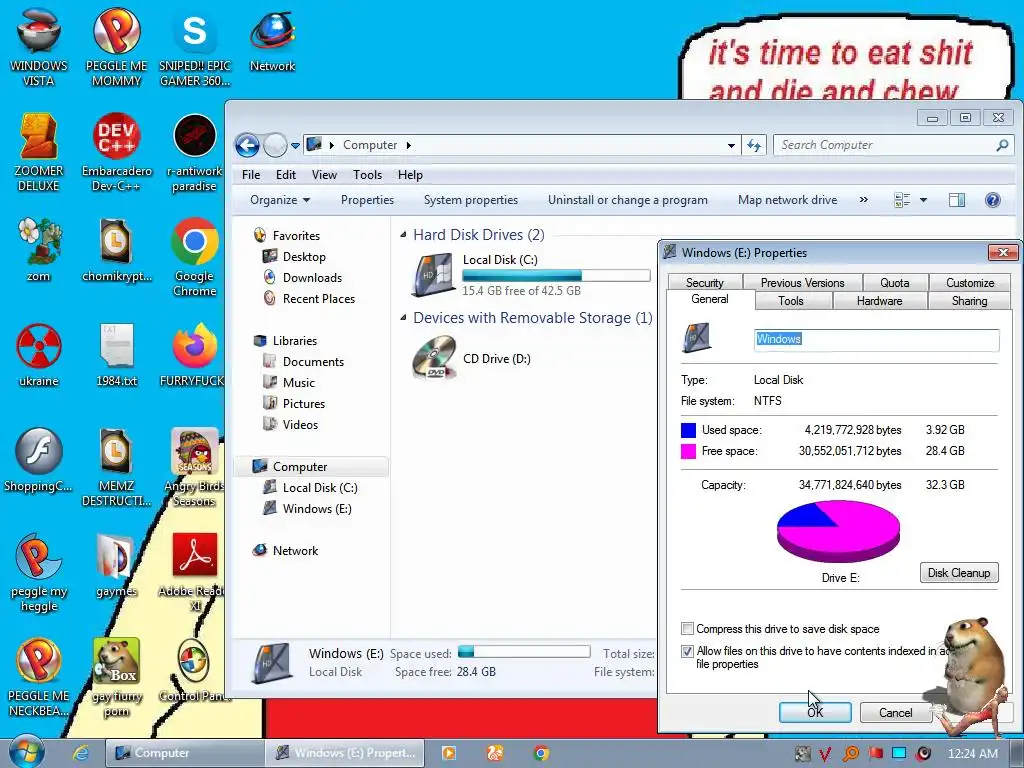Click the drive label Windows text field

click(876, 340)
